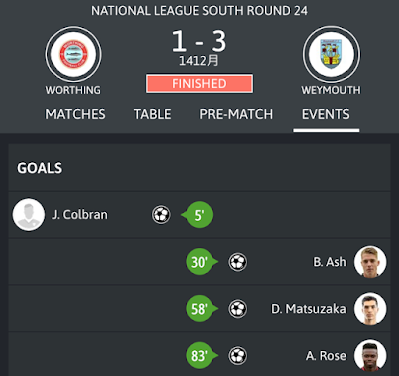Image resolution: width=399 pixels, height=376 pixels.
Task: Open D. Matsuzaka player name link
Action: pyautogui.click(x=309, y=309)
